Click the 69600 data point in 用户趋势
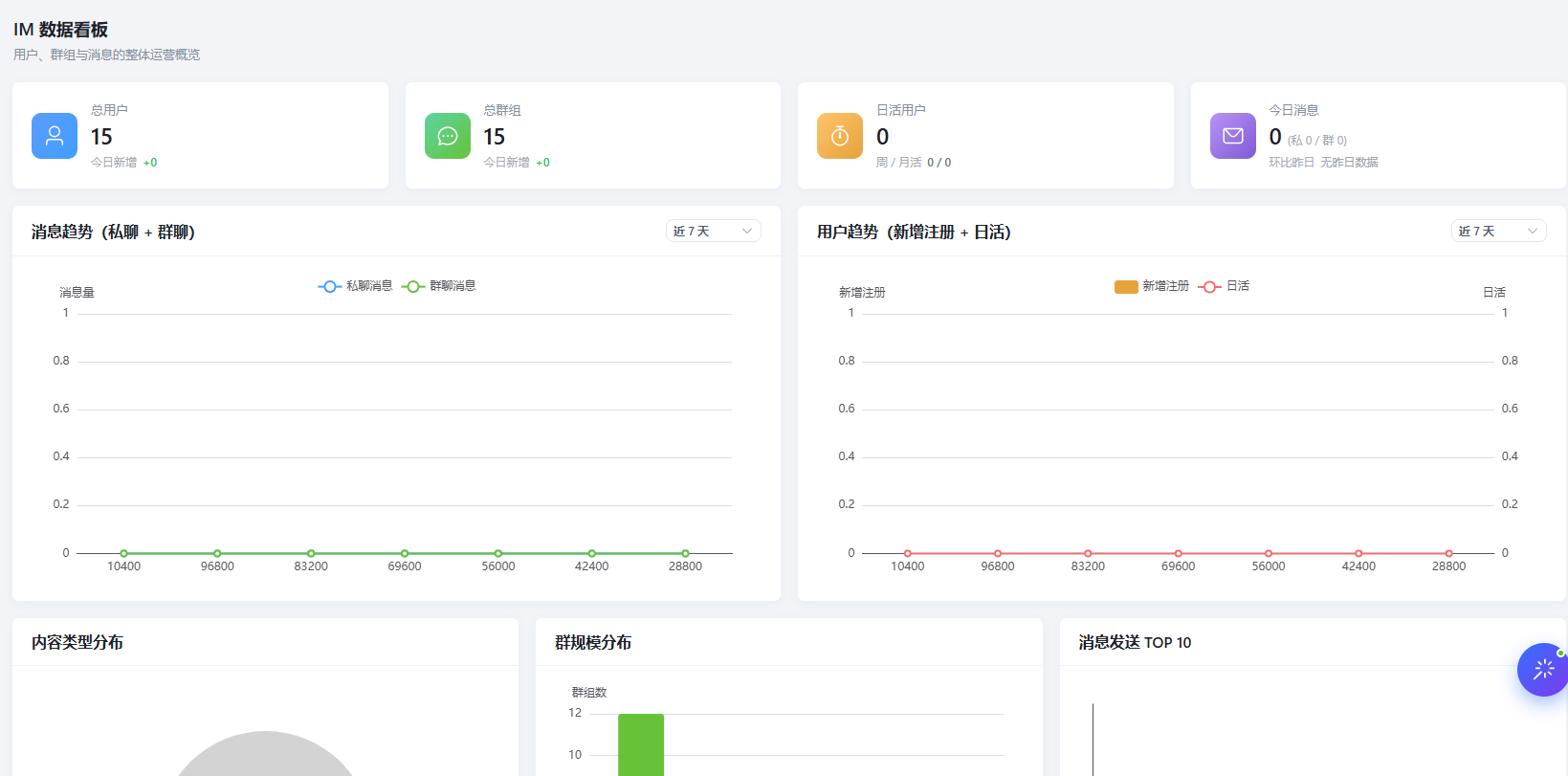Viewport: 1568px width, 776px height. tap(1179, 553)
